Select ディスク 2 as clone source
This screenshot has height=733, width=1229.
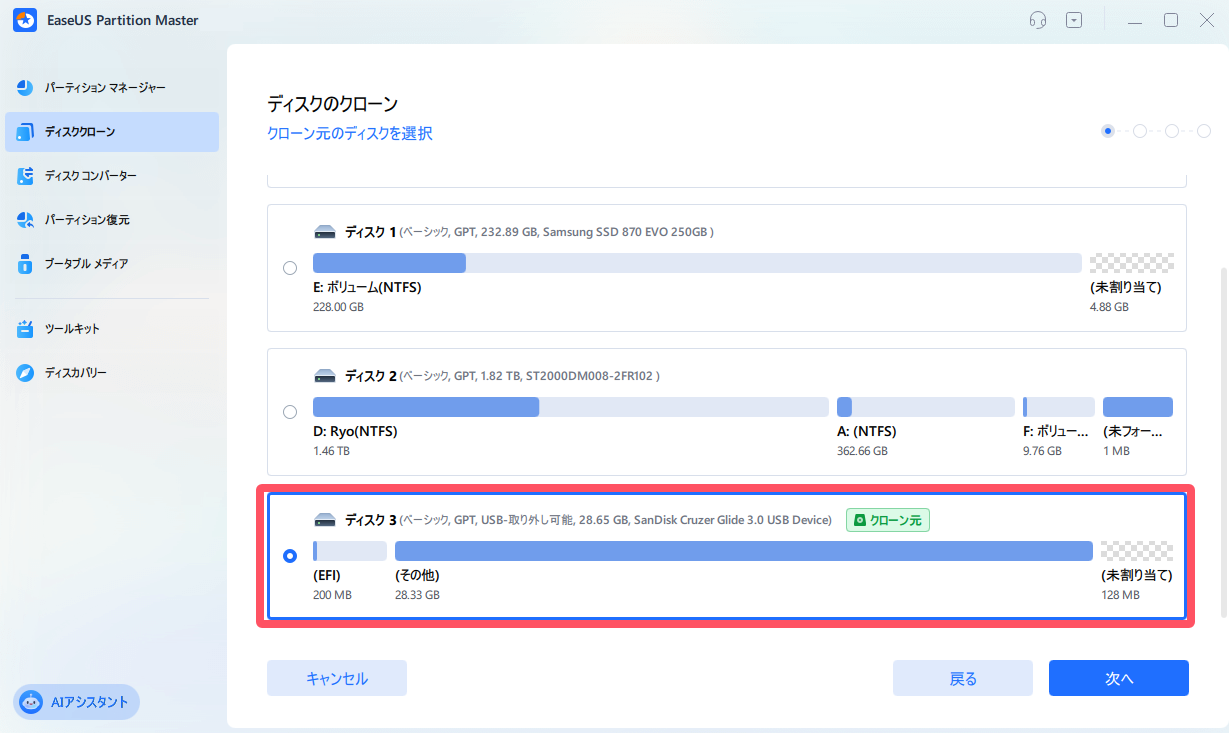[x=290, y=411]
